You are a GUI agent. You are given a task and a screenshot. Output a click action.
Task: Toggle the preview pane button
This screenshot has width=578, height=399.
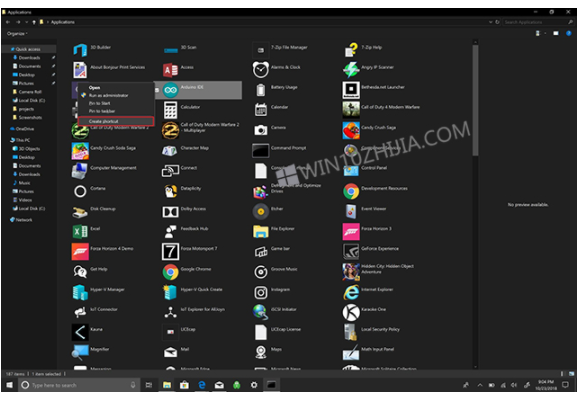click(556, 34)
